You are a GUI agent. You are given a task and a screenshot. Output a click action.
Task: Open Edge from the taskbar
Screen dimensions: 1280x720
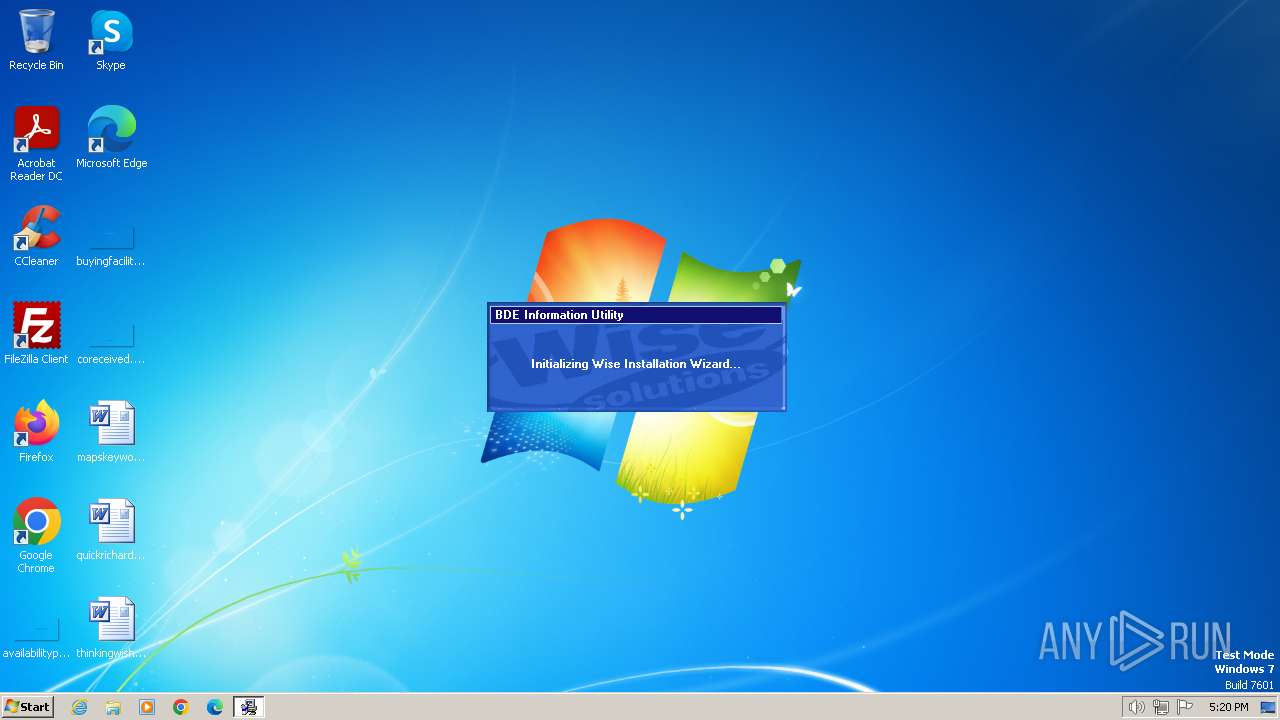[215, 707]
